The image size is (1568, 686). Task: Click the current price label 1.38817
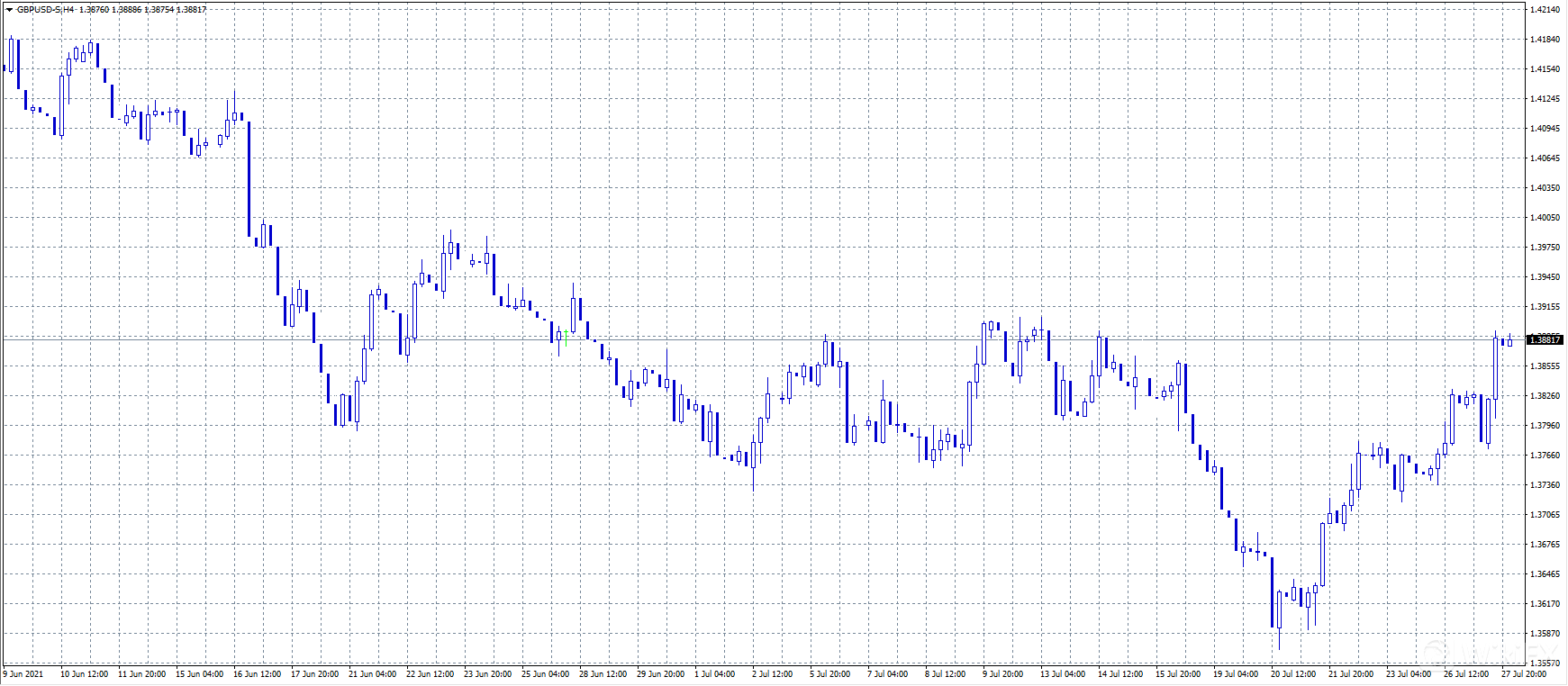pos(1544,339)
